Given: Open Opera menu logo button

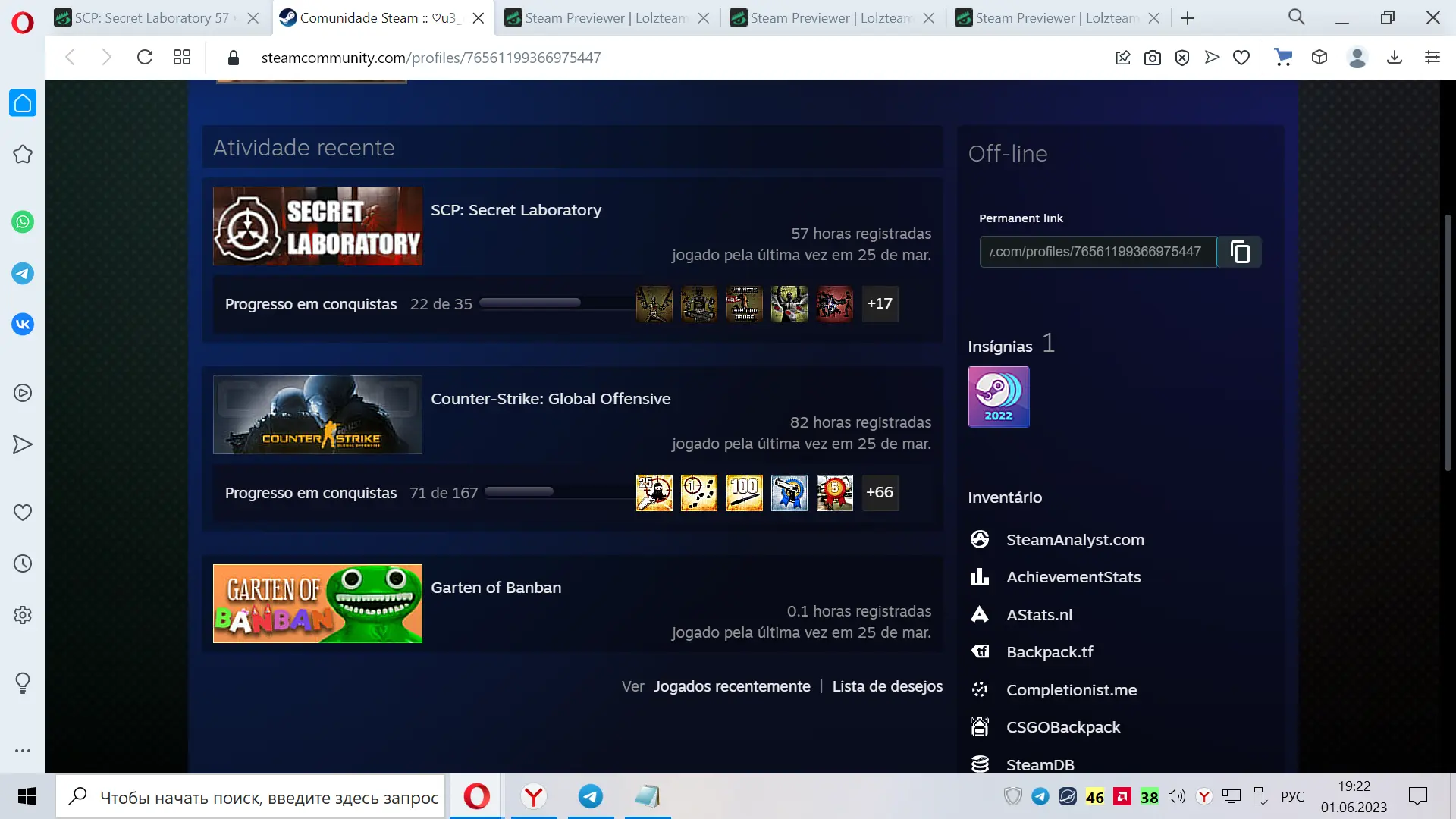Looking at the screenshot, I should pyautogui.click(x=23, y=23).
